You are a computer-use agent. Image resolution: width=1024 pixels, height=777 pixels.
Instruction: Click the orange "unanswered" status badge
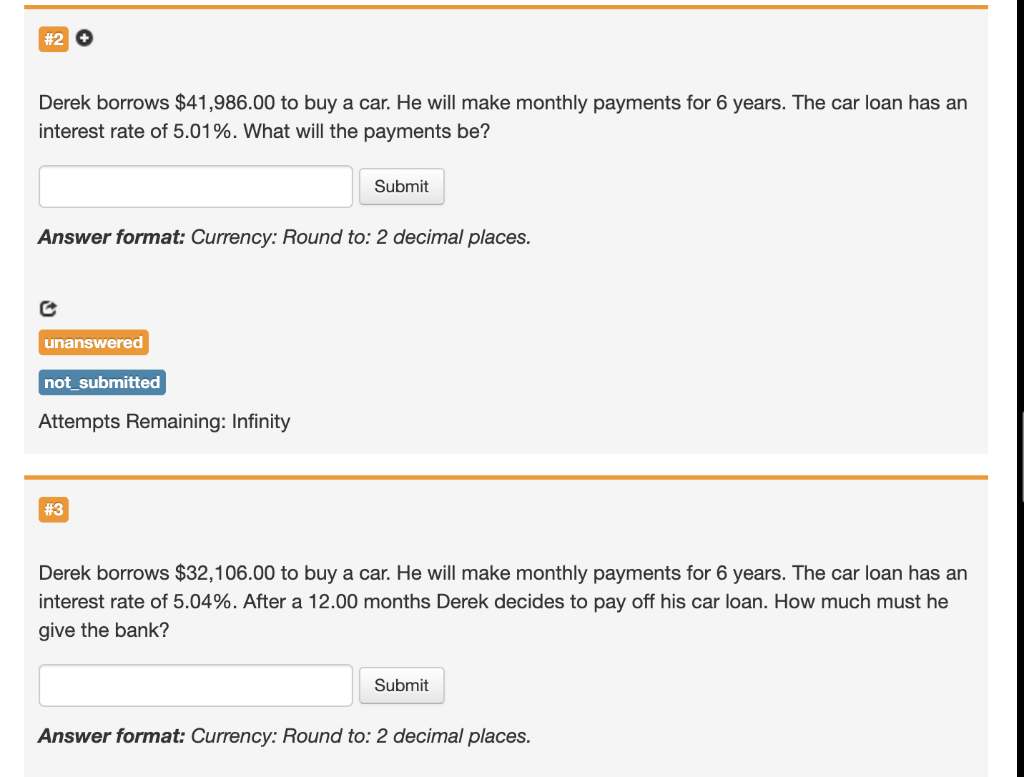point(93,342)
